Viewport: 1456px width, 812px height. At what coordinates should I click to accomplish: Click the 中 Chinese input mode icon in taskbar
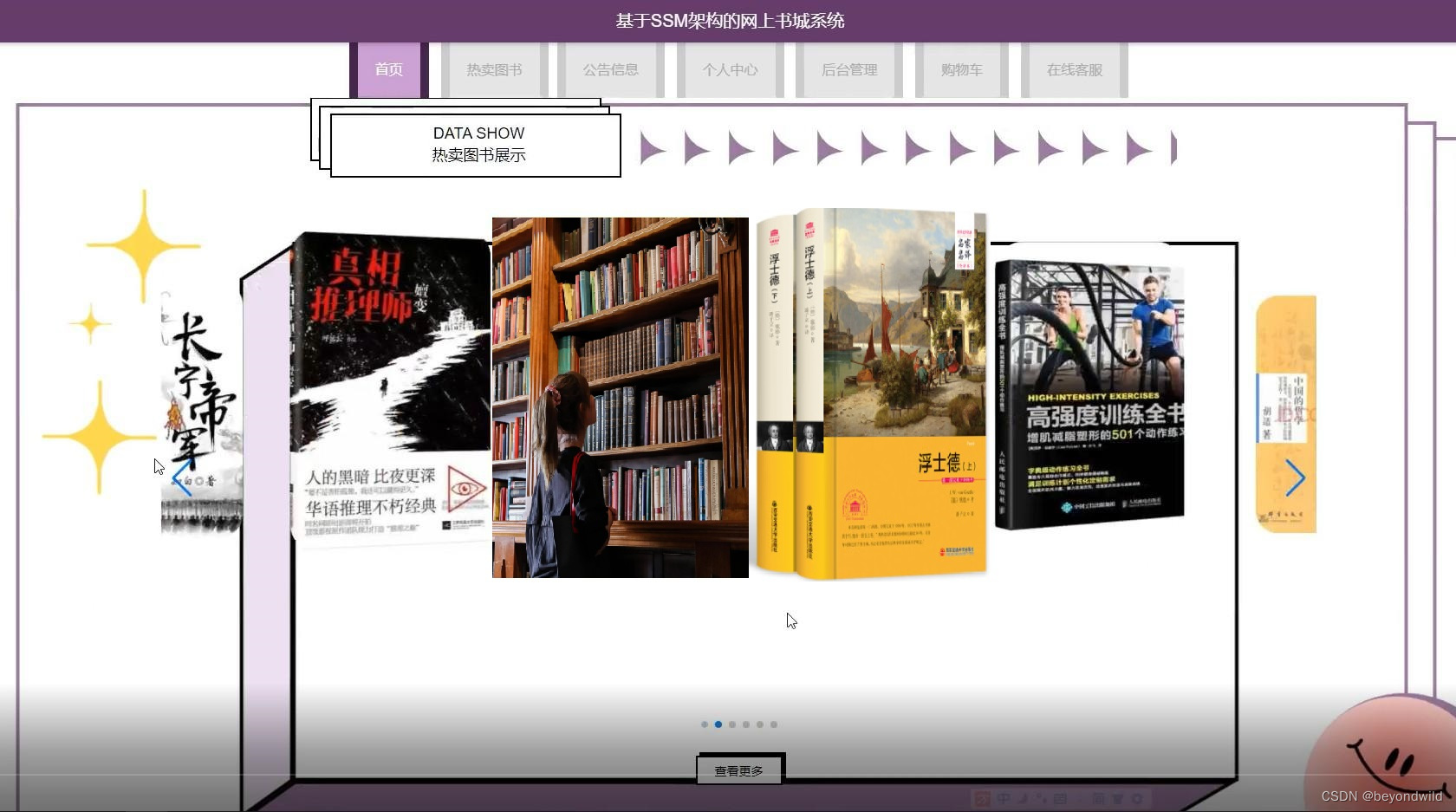[x=1004, y=798]
